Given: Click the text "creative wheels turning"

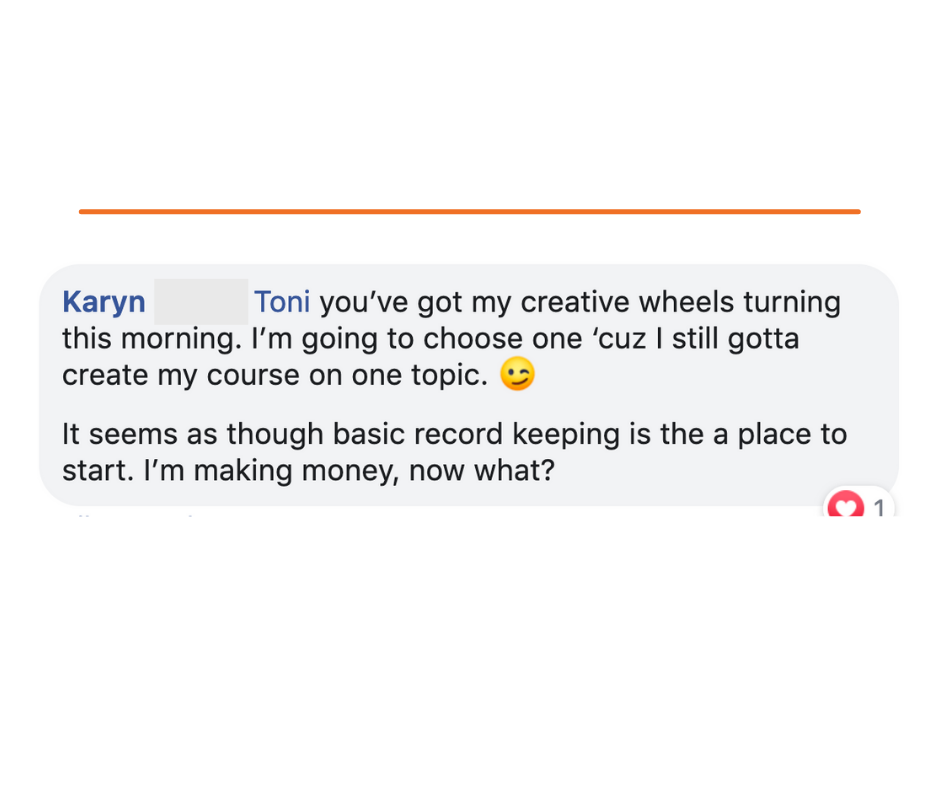Looking at the screenshot, I should click(x=680, y=302).
